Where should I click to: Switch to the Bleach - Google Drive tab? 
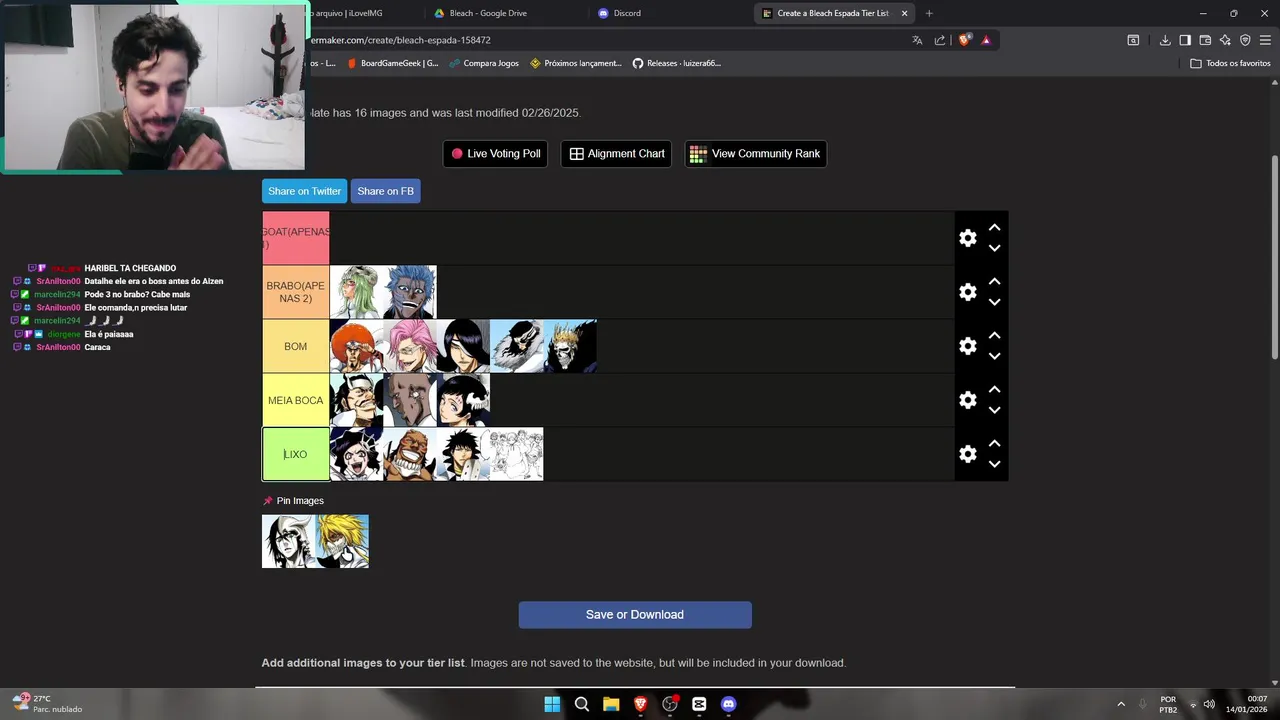[488, 13]
